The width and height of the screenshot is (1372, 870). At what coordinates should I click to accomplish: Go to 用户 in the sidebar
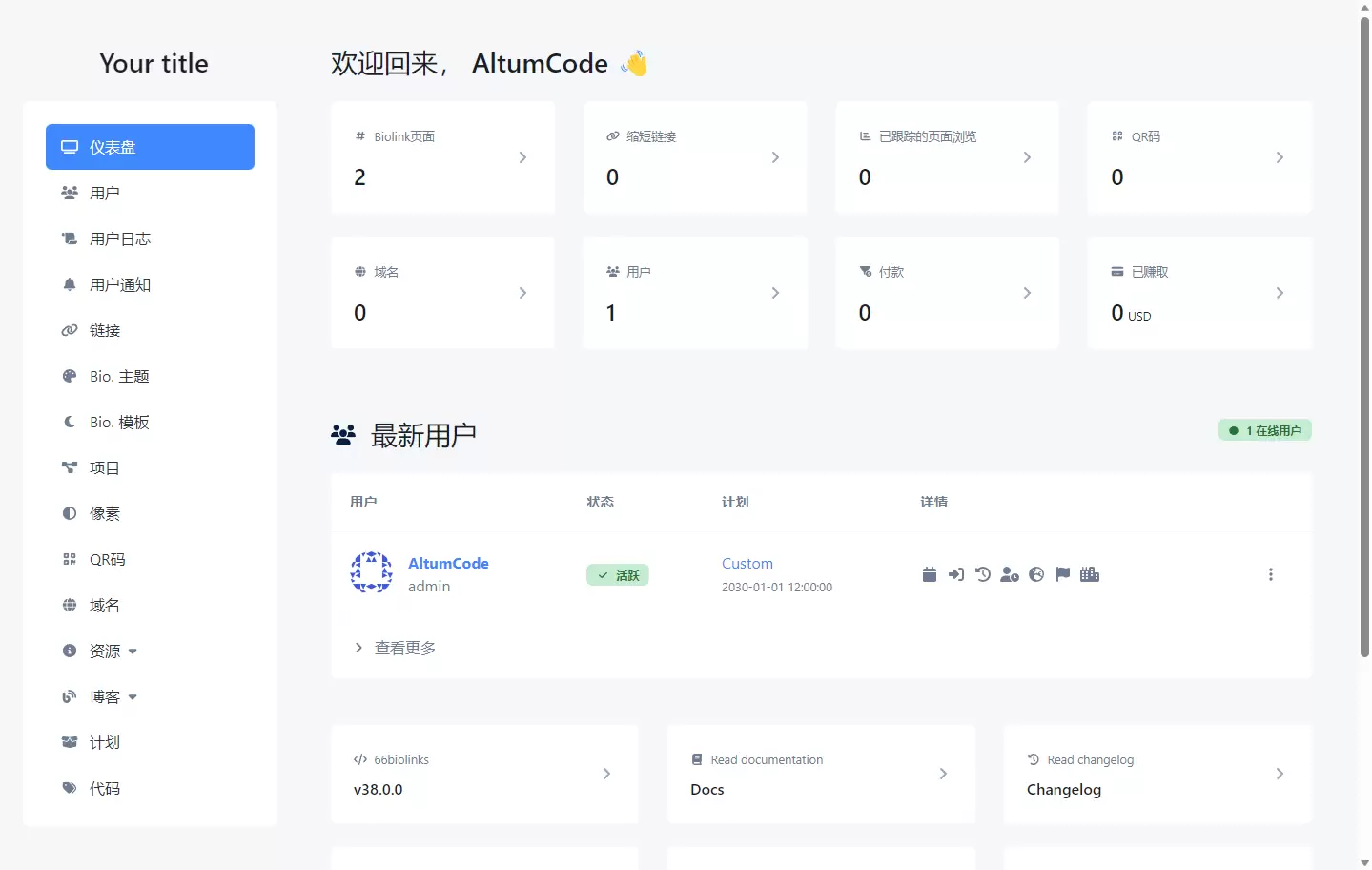(150, 193)
